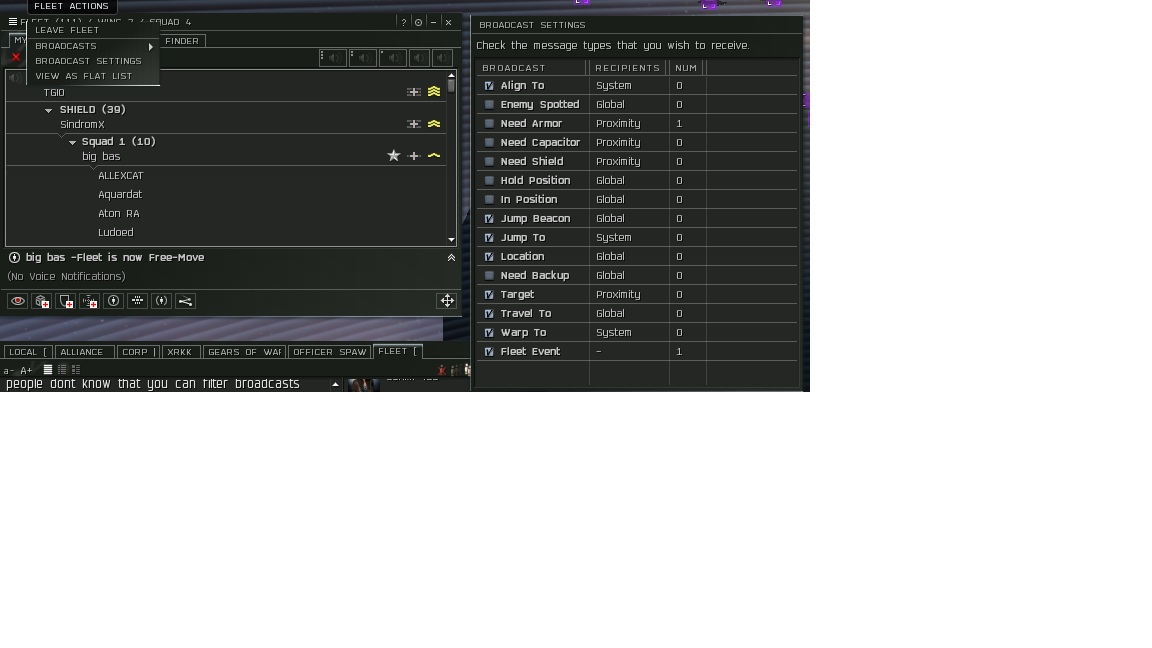The image size is (1152, 648).
Task: Click the branching nodes broadcast icon
Action: [x=185, y=300]
